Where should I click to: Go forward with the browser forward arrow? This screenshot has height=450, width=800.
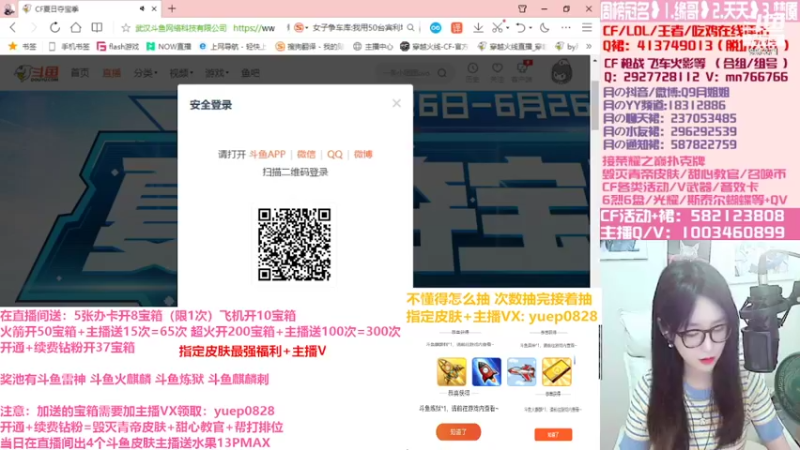[34, 28]
